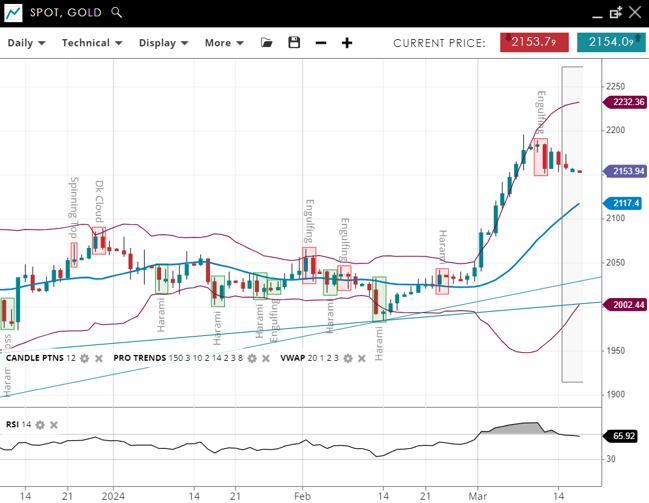Open settings gear for CANDLE PTNS indicator
649x503 pixels.
coord(85,358)
